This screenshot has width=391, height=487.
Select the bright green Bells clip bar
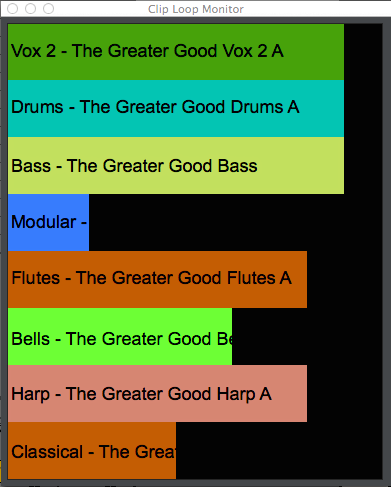pyautogui.click(x=120, y=337)
